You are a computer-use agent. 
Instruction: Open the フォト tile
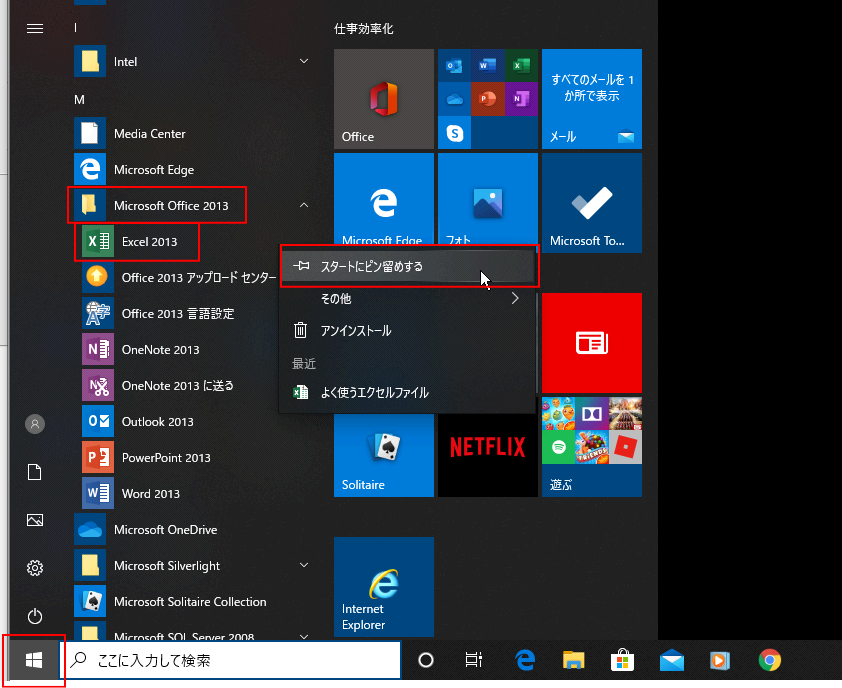click(x=488, y=199)
